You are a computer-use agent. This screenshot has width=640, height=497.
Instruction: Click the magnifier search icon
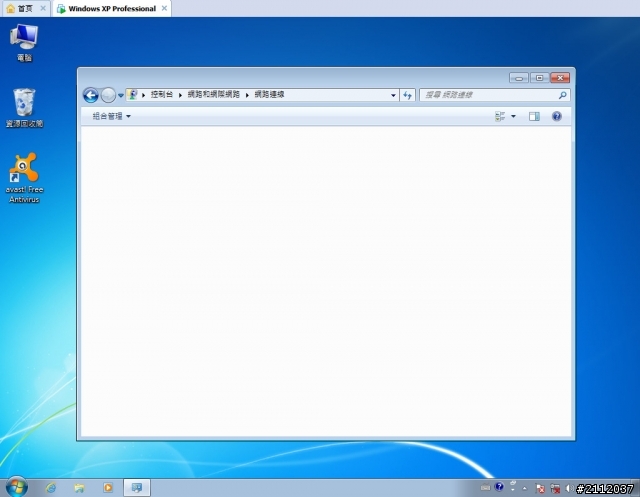[562, 95]
